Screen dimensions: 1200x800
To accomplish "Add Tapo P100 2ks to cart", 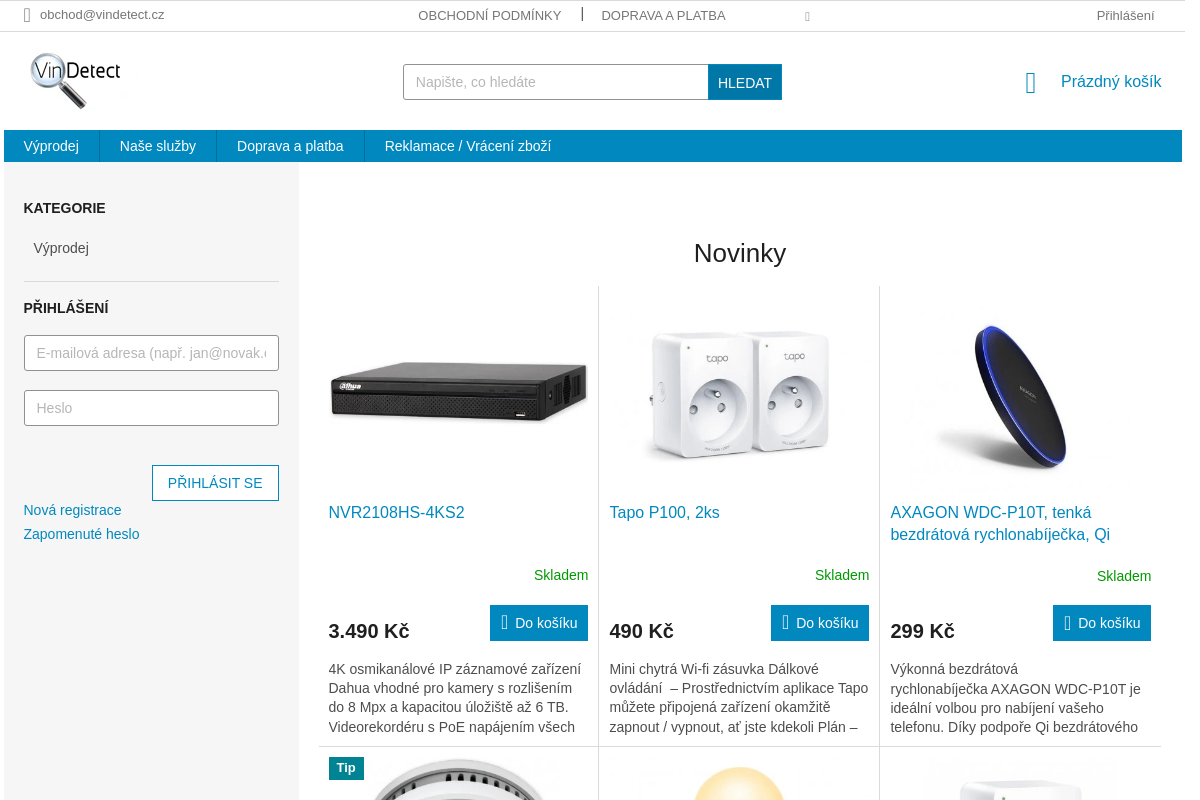I will click(820, 623).
